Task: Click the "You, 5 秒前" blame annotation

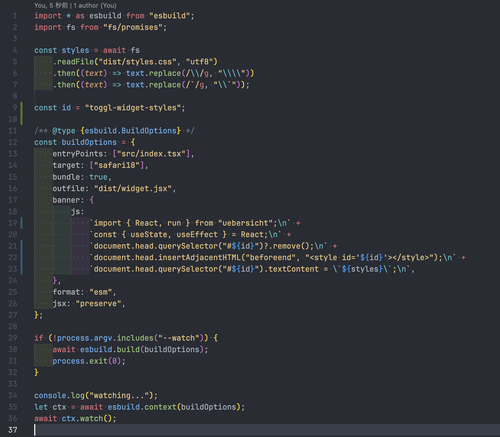Action: tap(51, 5)
